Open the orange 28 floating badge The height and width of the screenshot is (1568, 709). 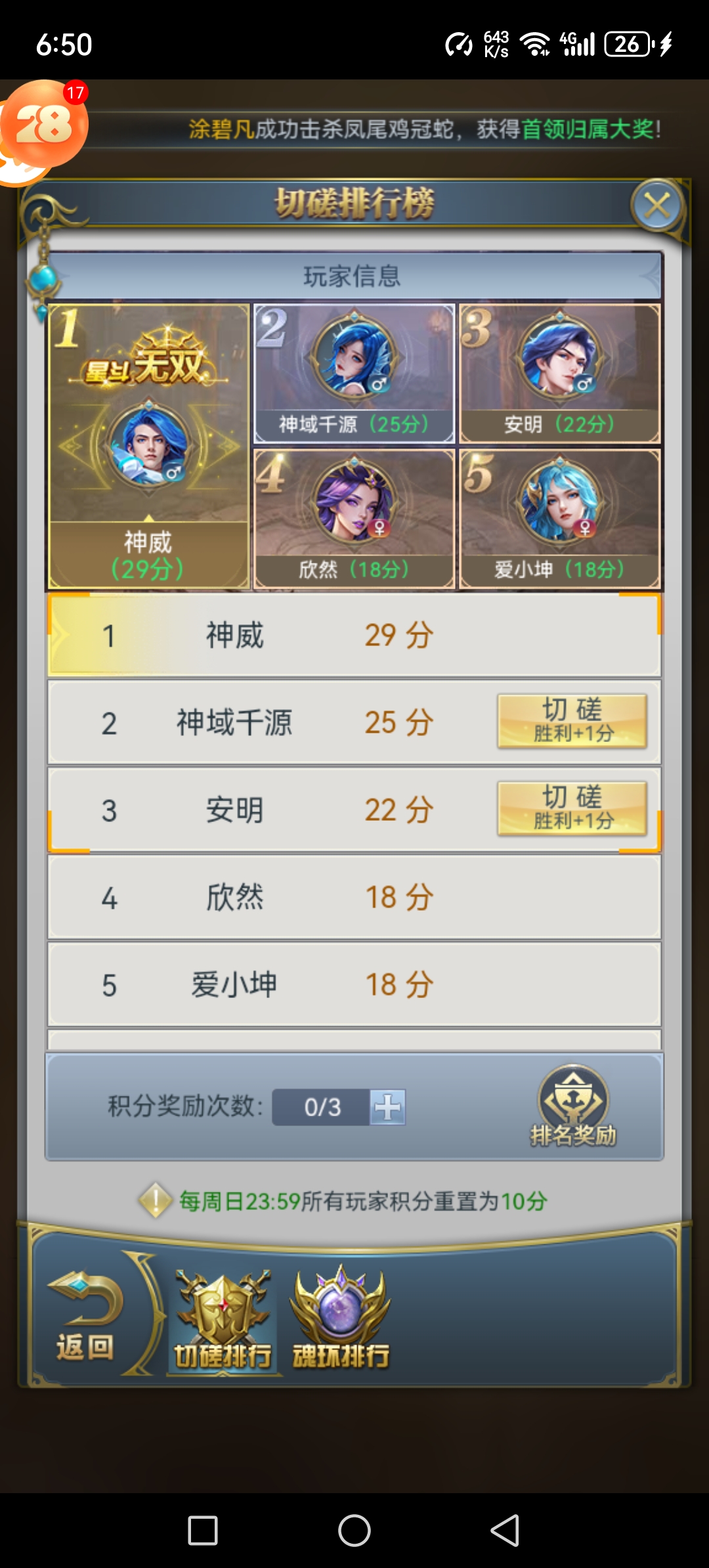[43, 125]
